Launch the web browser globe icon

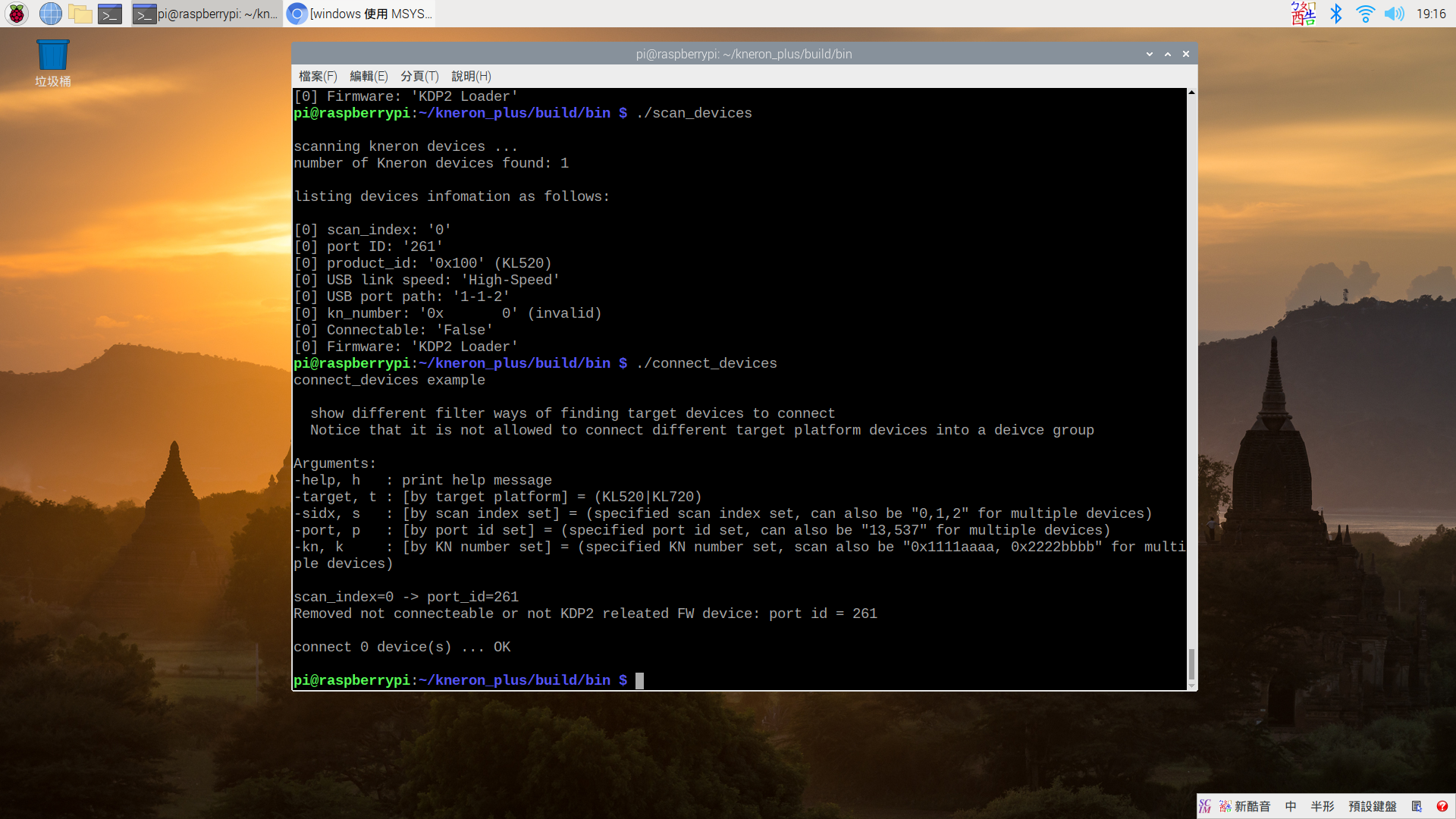(51, 14)
